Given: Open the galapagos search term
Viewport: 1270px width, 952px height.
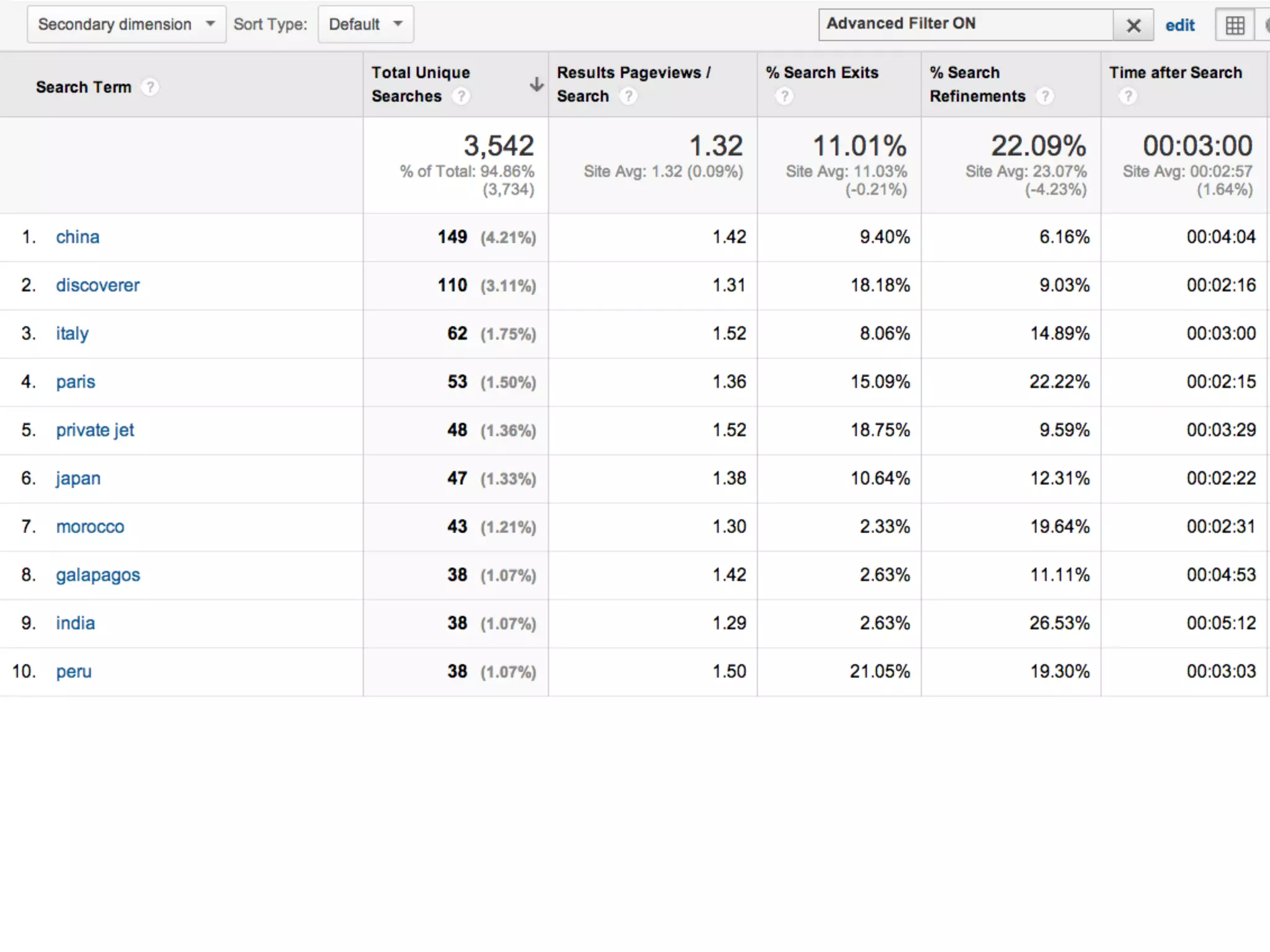Looking at the screenshot, I should (x=98, y=575).
